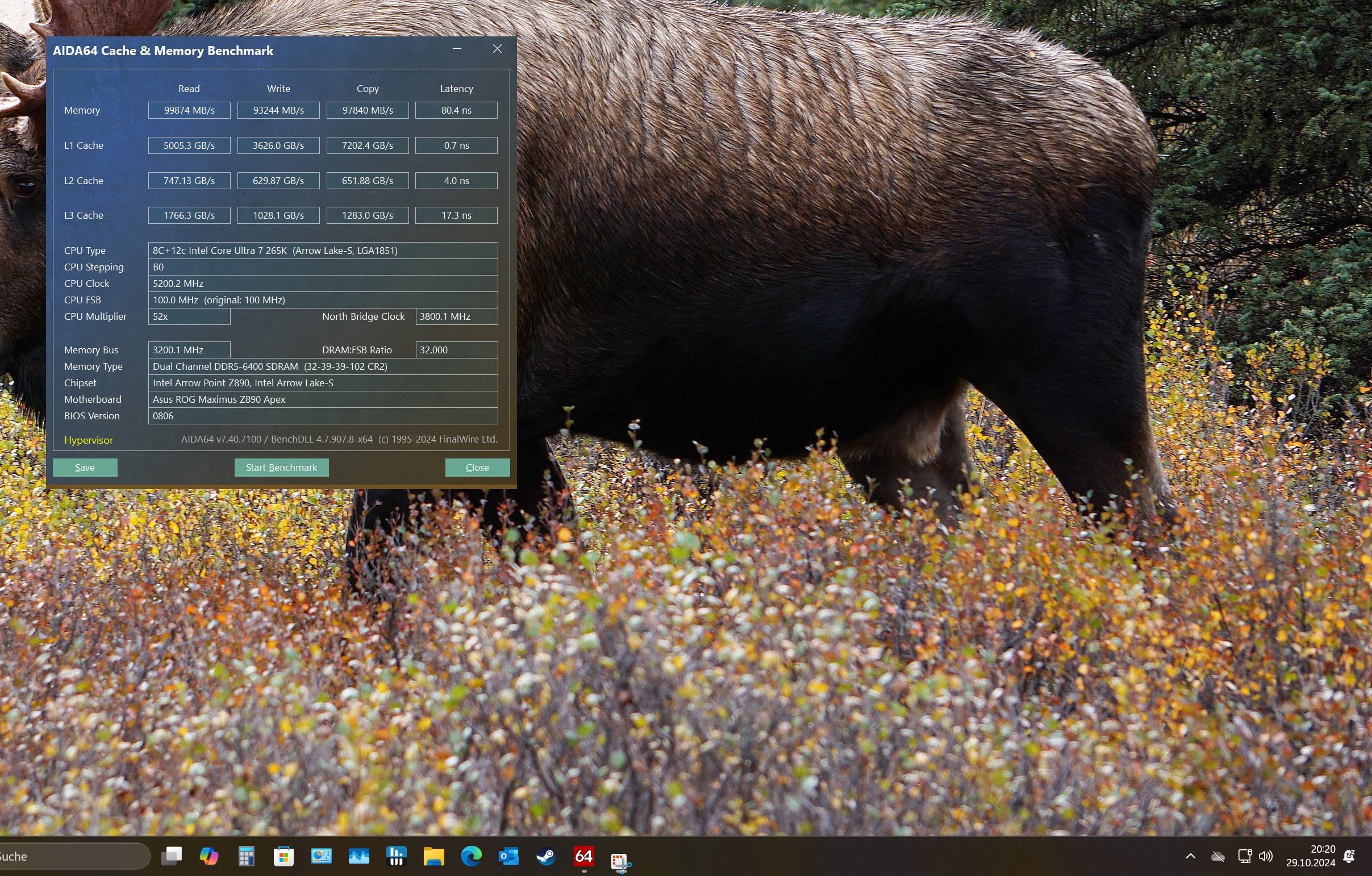The height and width of the screenshot is (876, 1372).
Task: Open File Explorer folder icon
Action: click(433, 856)
